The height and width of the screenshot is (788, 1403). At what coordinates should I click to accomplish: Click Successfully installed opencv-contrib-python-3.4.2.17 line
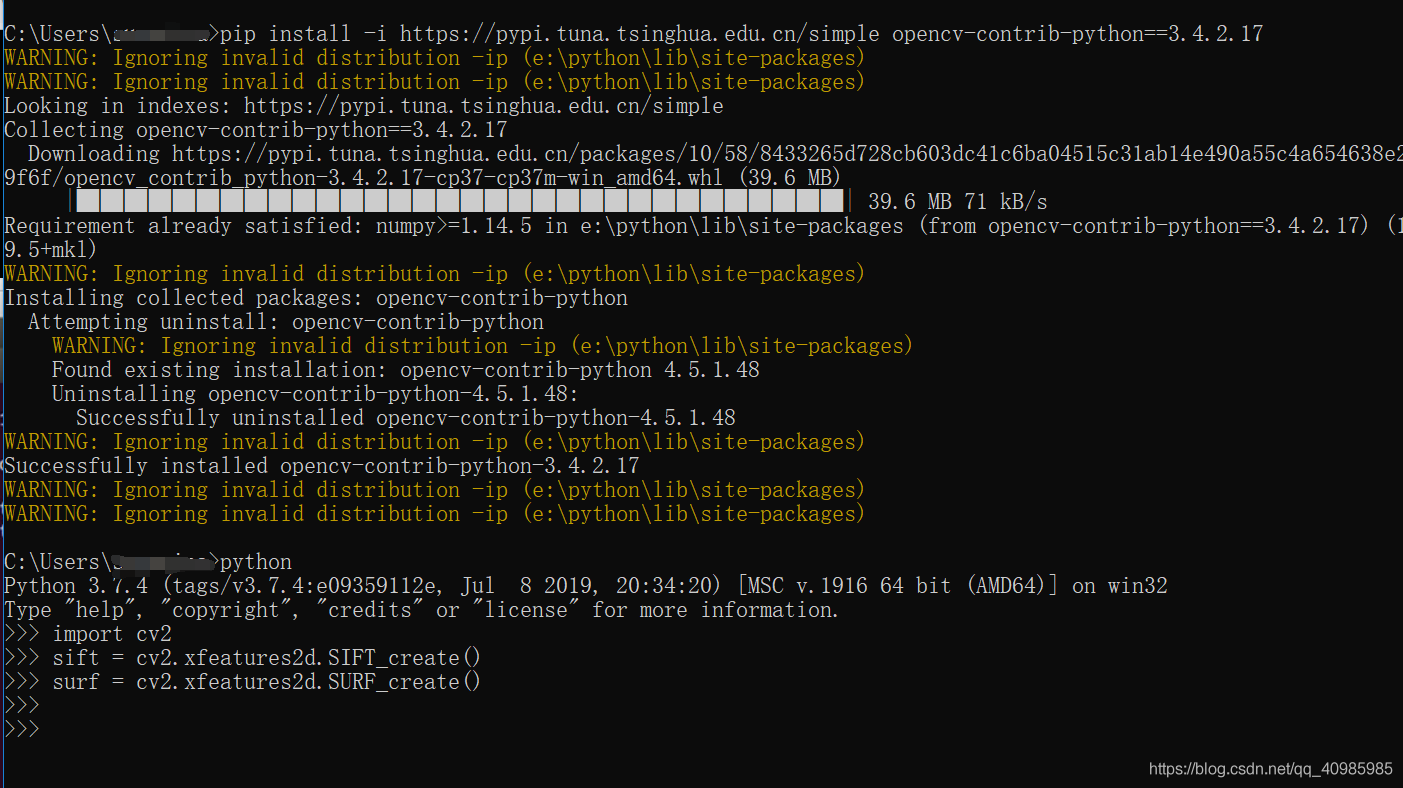pyautogui.click(x=322, y=465)
